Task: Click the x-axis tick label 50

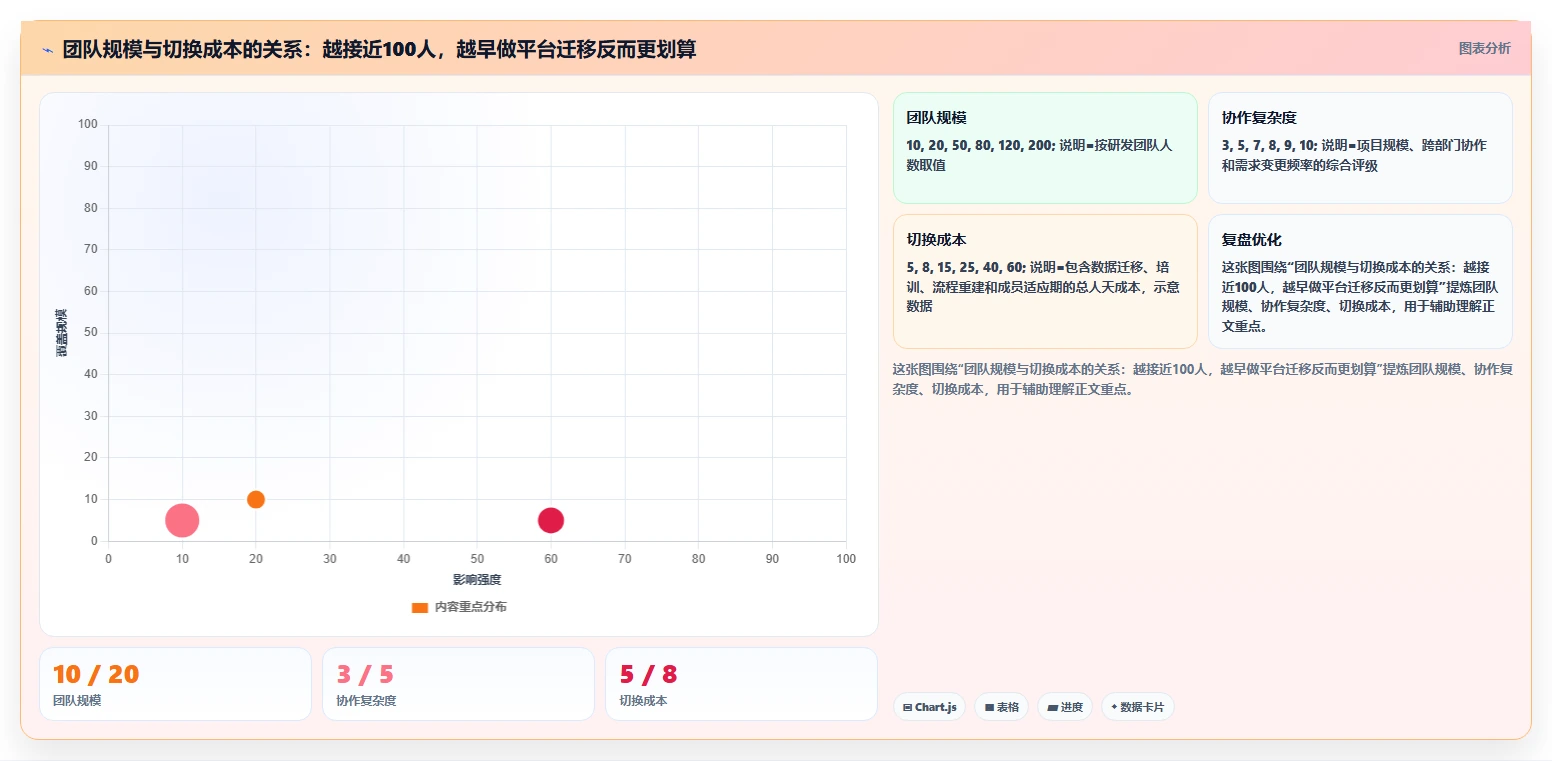Action: (477, 559)
